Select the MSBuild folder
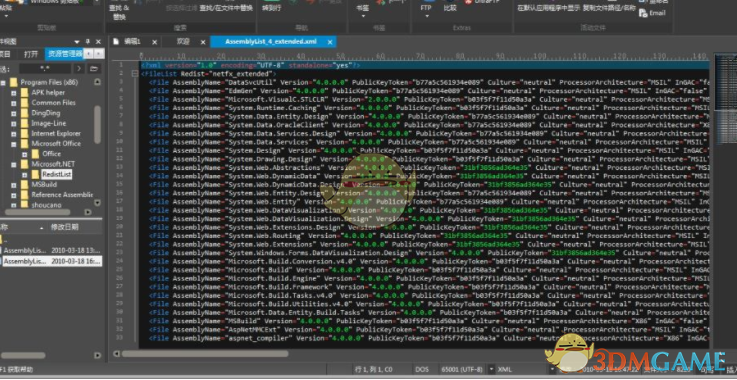This screenshot has width=737, height=380. 44,184
